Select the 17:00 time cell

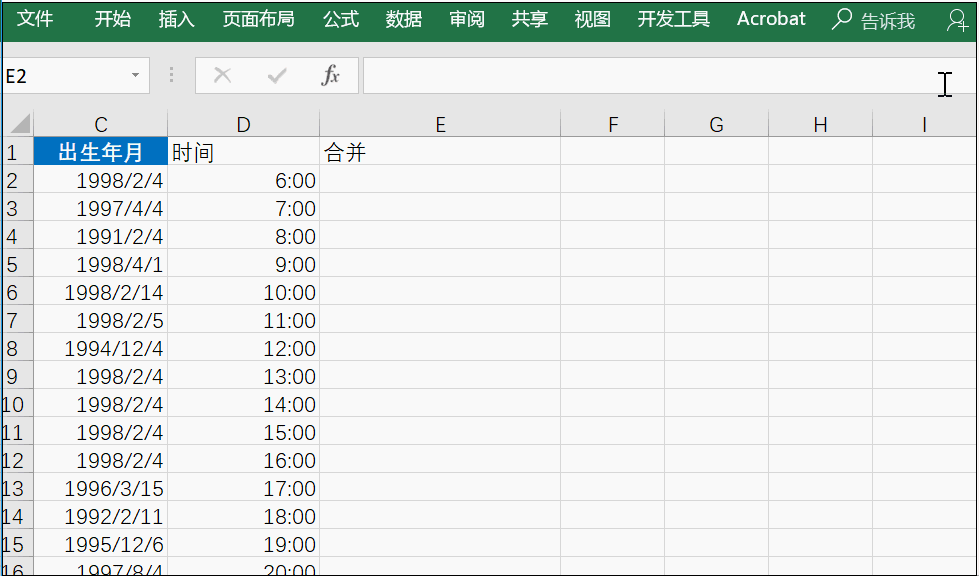tap(244, 488)
